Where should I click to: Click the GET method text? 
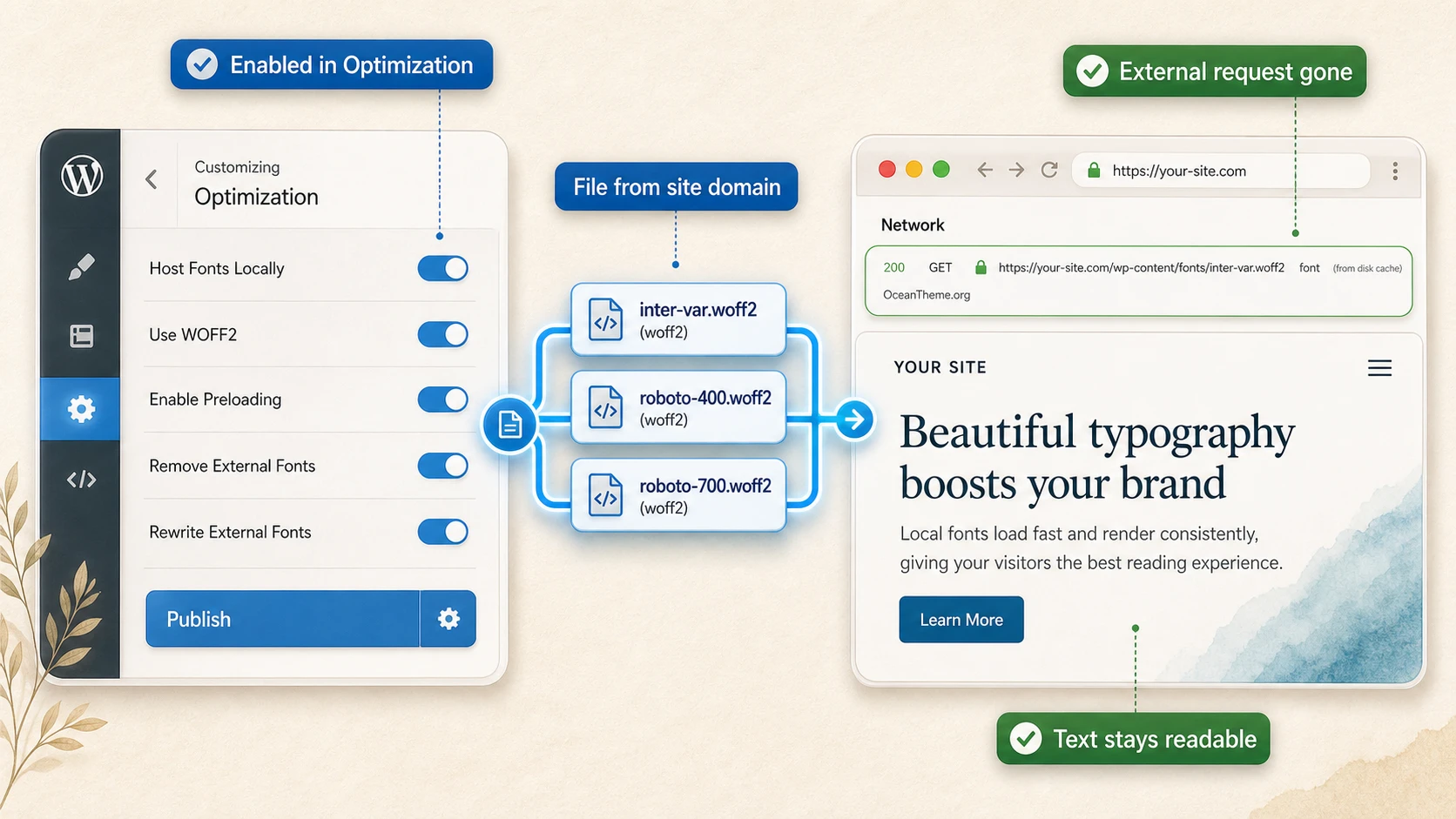[940, 268]
